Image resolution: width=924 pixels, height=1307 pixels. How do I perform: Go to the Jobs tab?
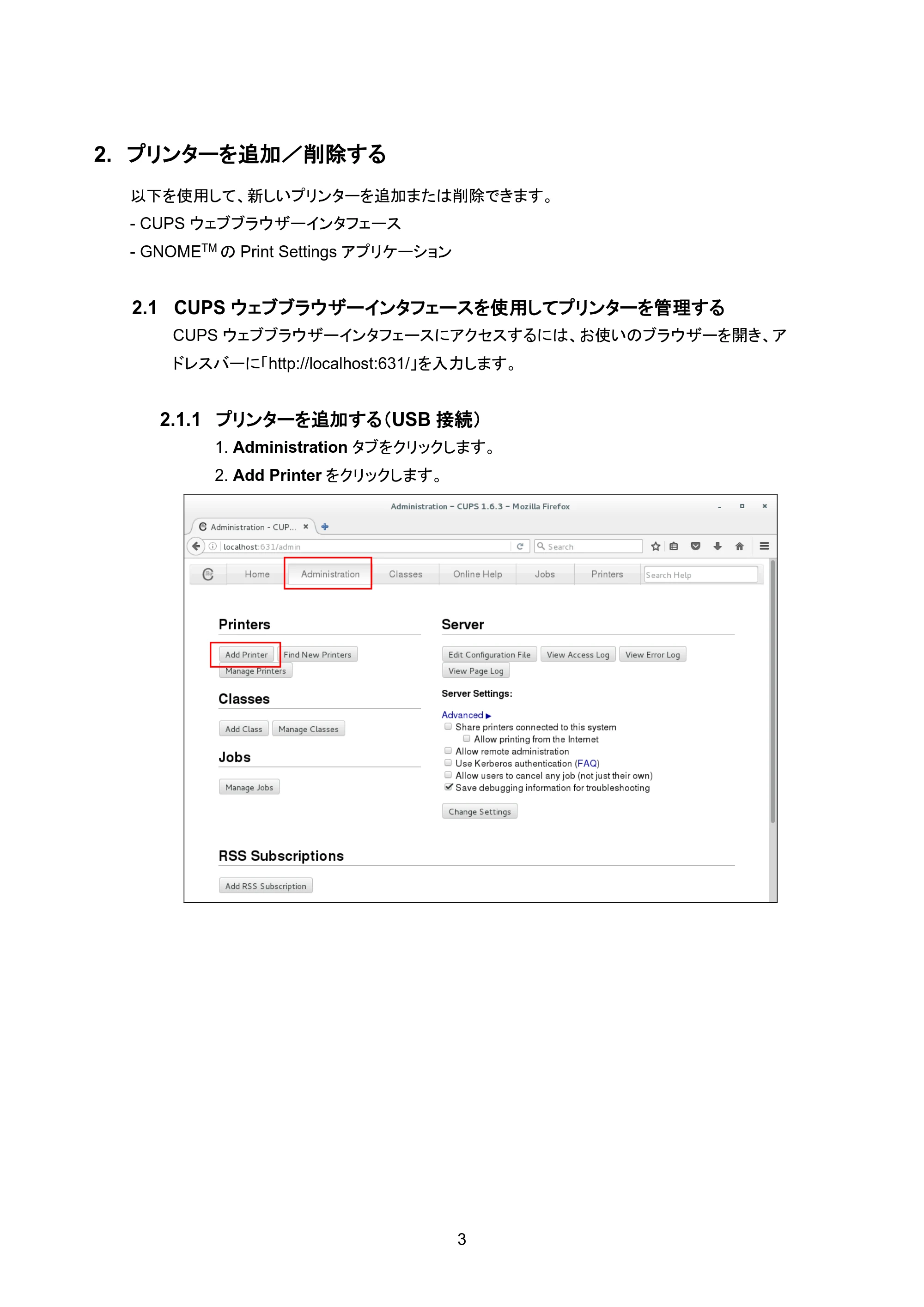tap(544, 574)
